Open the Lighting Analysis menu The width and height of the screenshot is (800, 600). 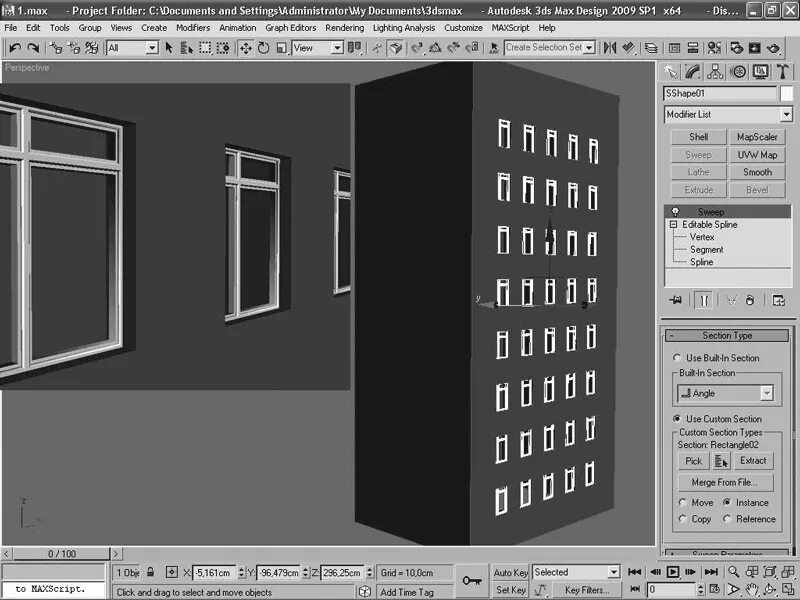(404, 28)
